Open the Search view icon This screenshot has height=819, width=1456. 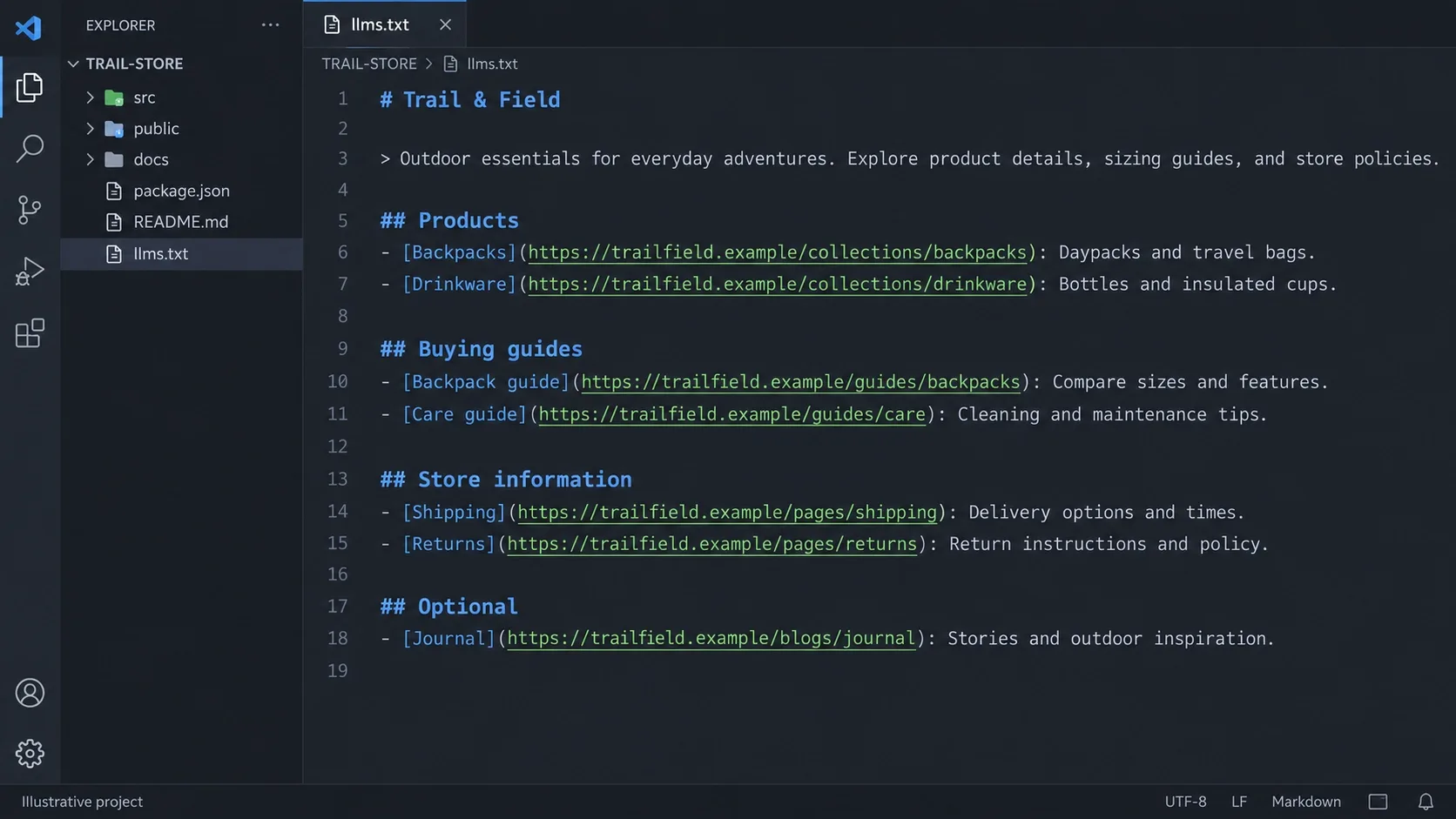(30, 148)
